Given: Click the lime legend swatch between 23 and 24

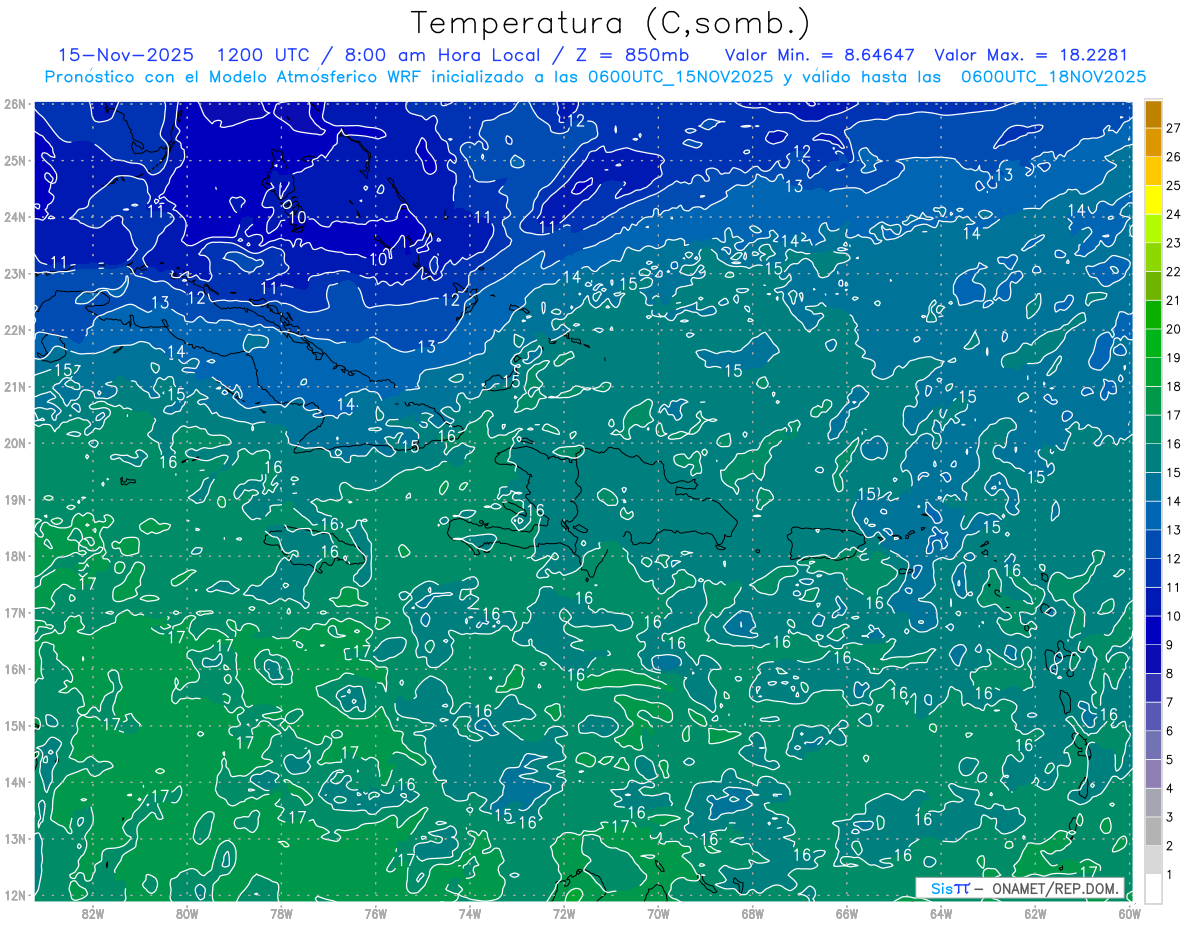Looking at the screenshot, I should coord(1154,228).
